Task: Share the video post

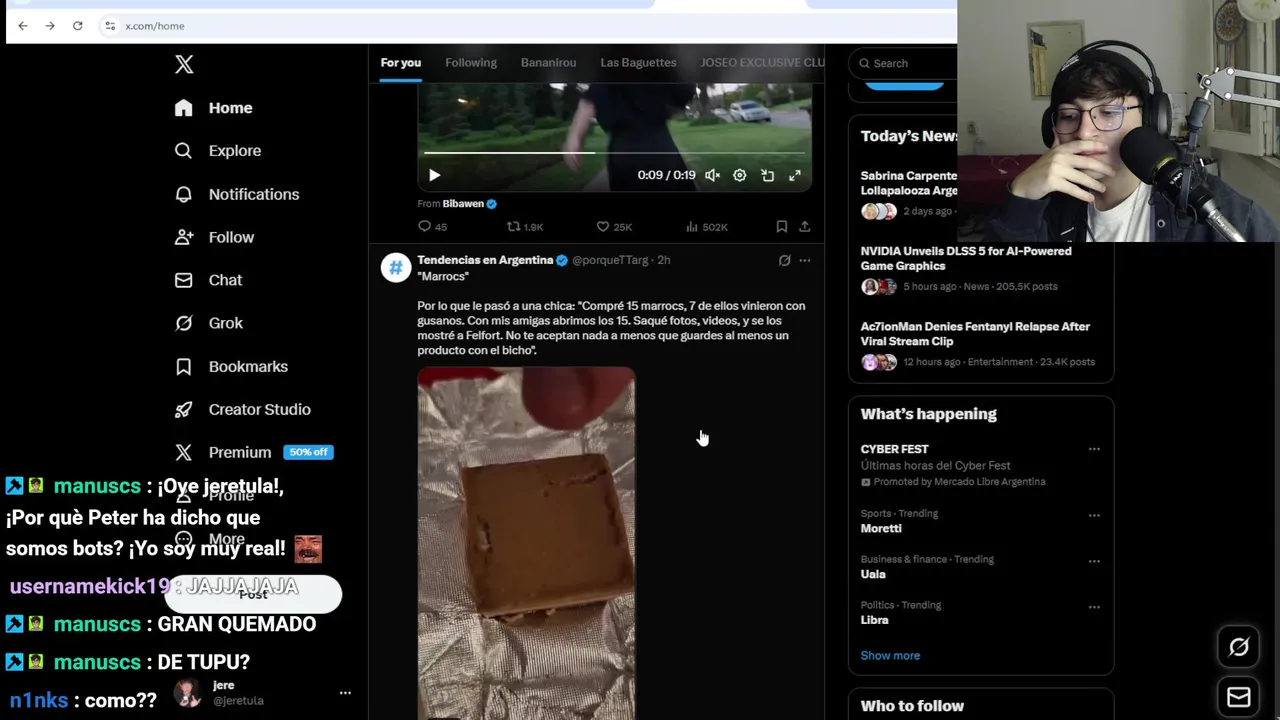Action: [x=804, y=227]
